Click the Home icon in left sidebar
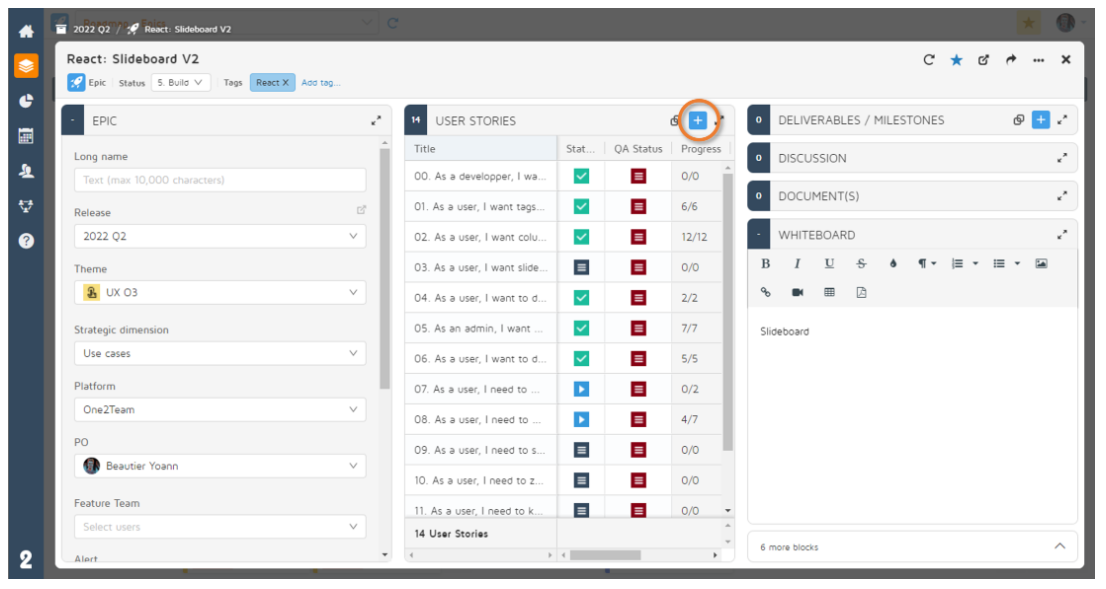This screenshot has width=1106, height=589. [26, 31]
